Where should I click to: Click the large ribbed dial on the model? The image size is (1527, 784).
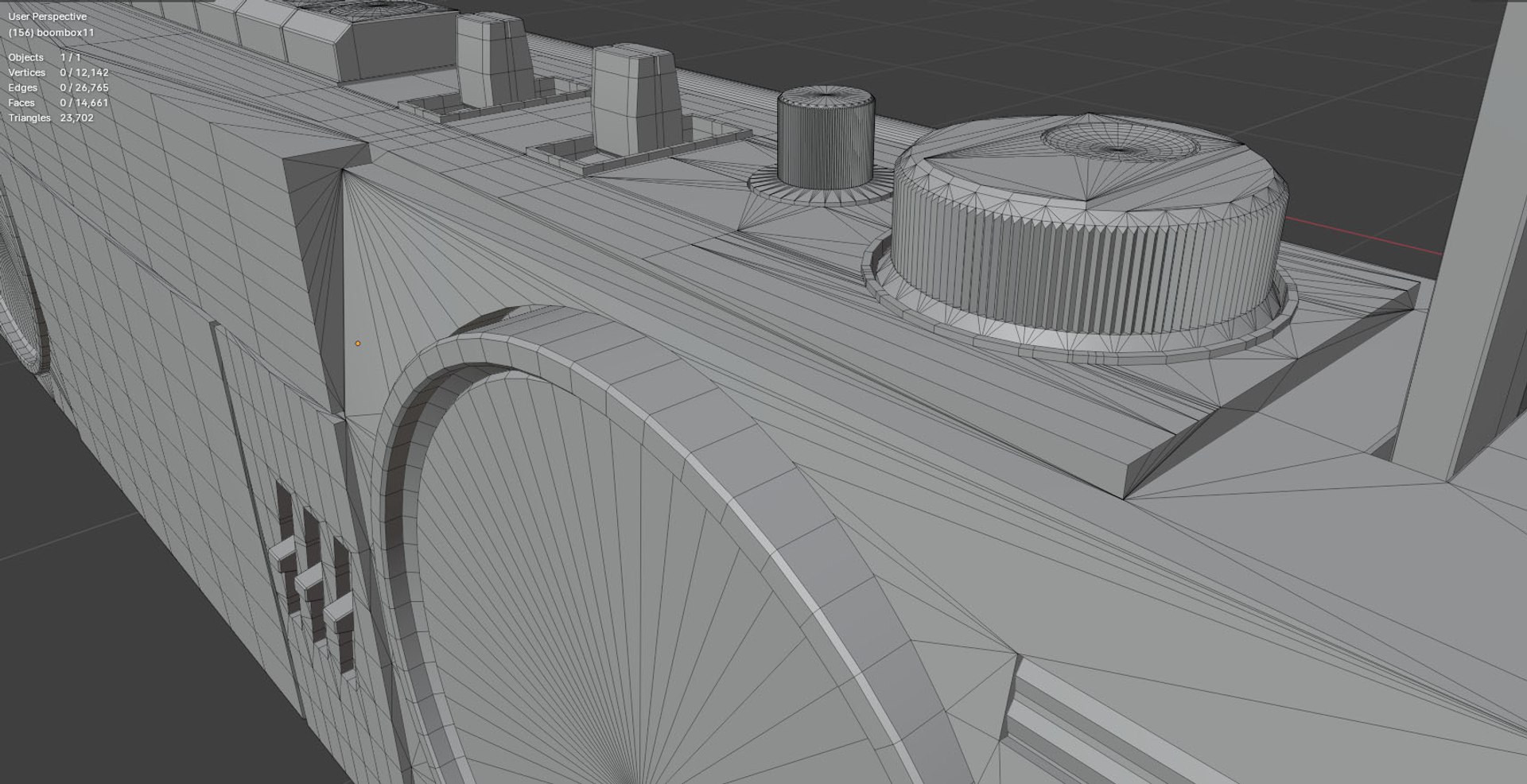pos(1090,239)
